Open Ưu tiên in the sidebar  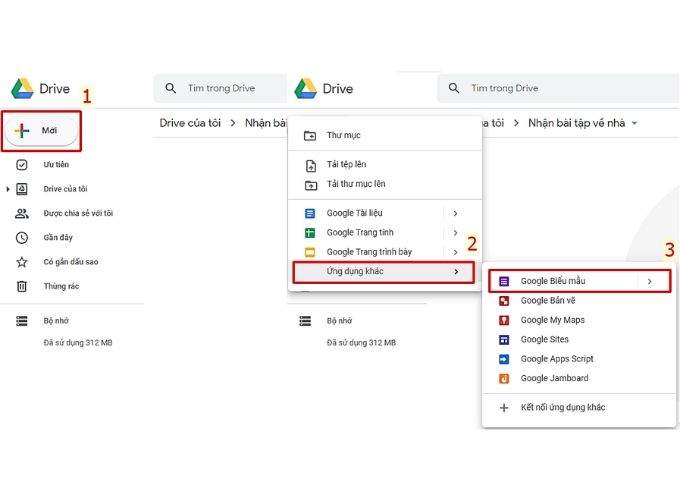pyautogui.click(x=56, y=164)
